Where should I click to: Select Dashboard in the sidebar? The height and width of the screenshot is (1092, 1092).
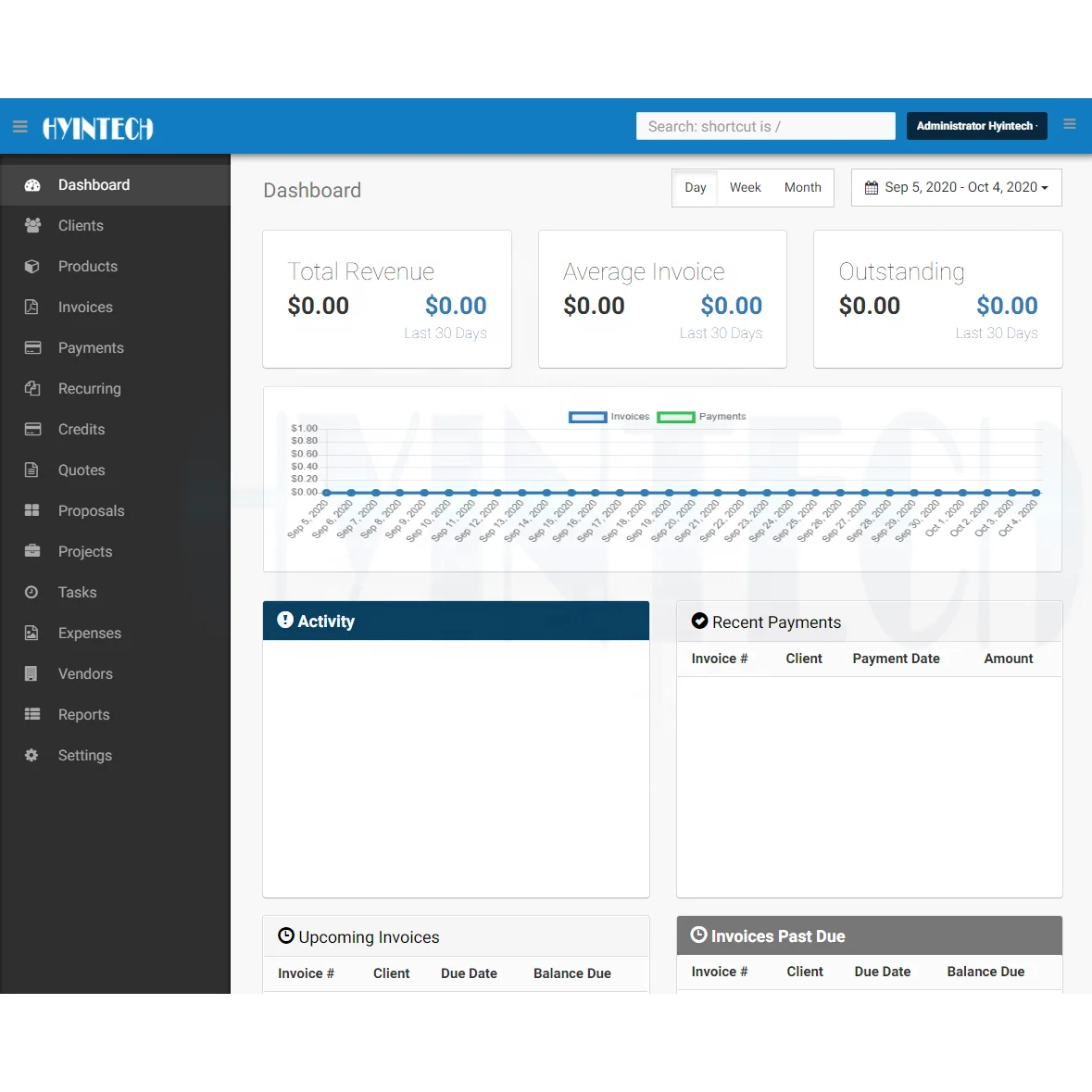pos(115,185)
